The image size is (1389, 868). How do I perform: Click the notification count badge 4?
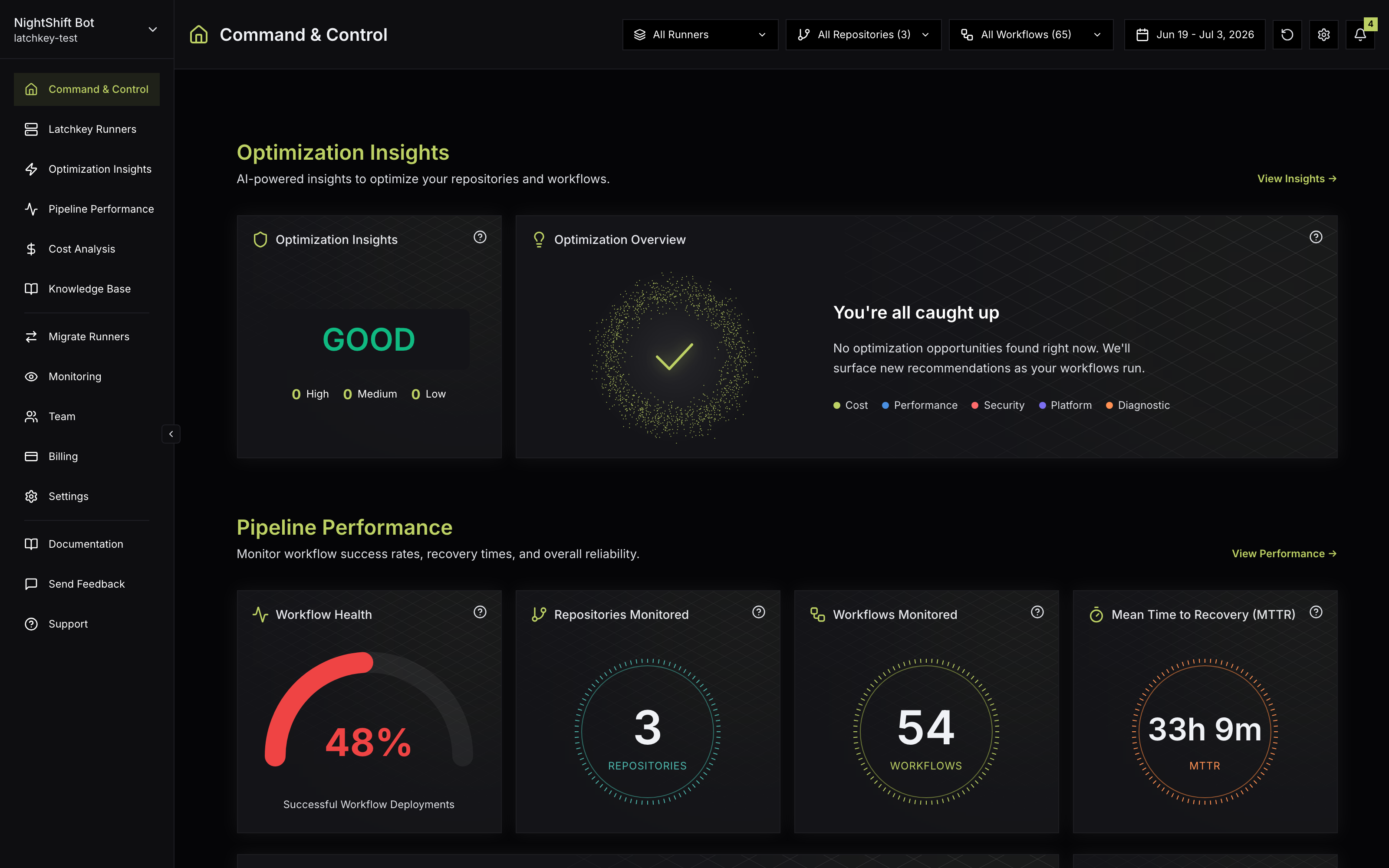pyautogui.click(x=1371, y=24)
